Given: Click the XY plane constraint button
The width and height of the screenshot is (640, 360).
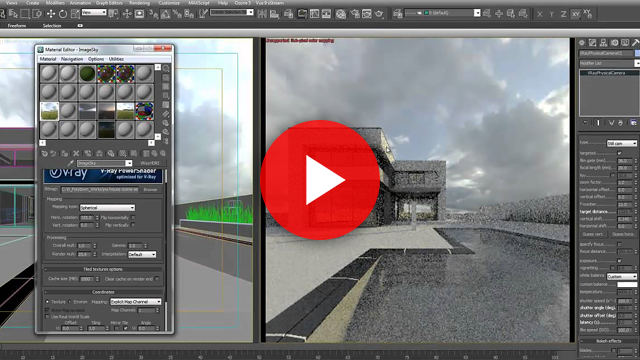Looking at the screenshot, I should (x=576, y=14).
